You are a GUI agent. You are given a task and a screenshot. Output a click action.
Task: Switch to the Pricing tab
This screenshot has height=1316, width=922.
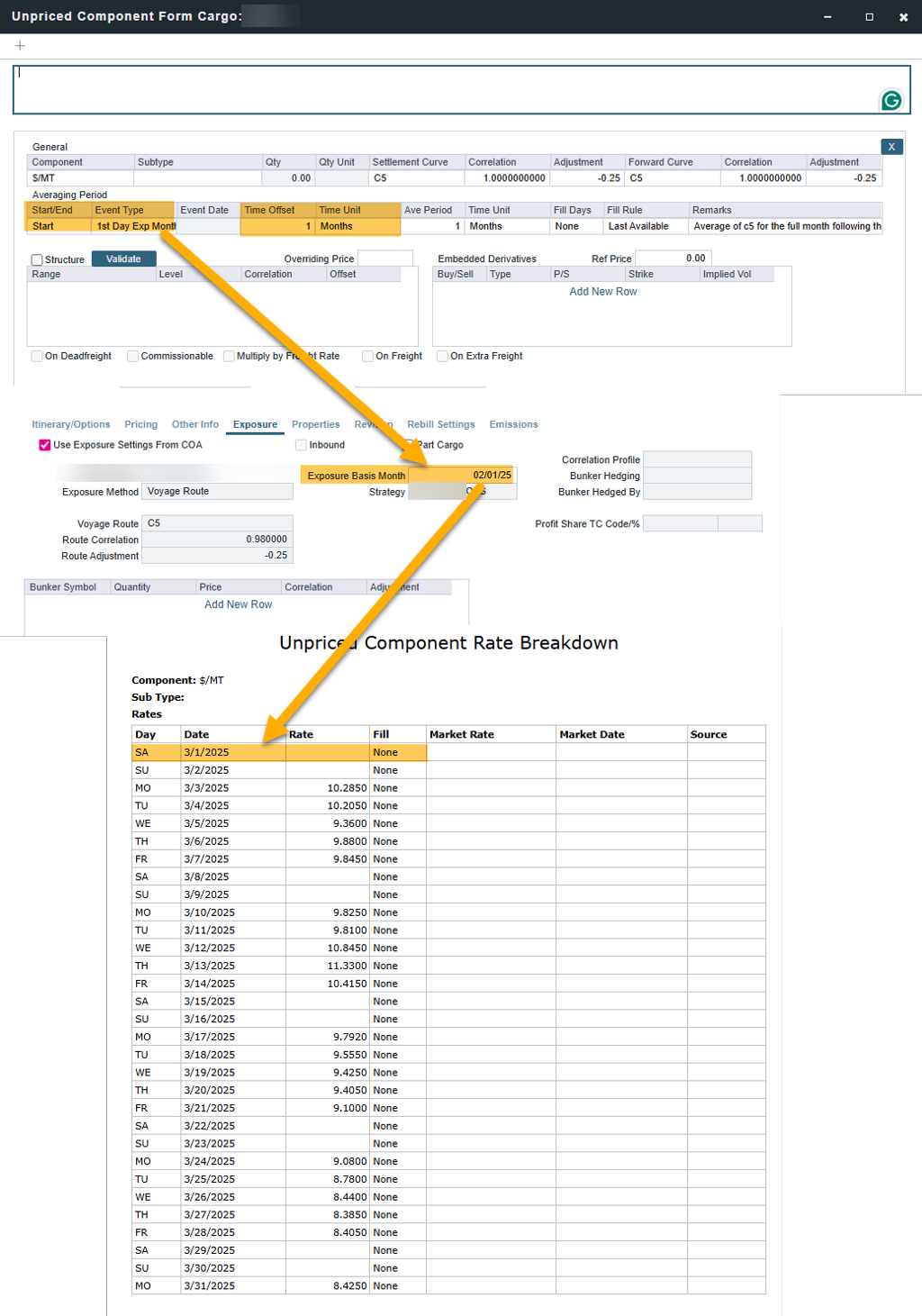click(140, 425)
